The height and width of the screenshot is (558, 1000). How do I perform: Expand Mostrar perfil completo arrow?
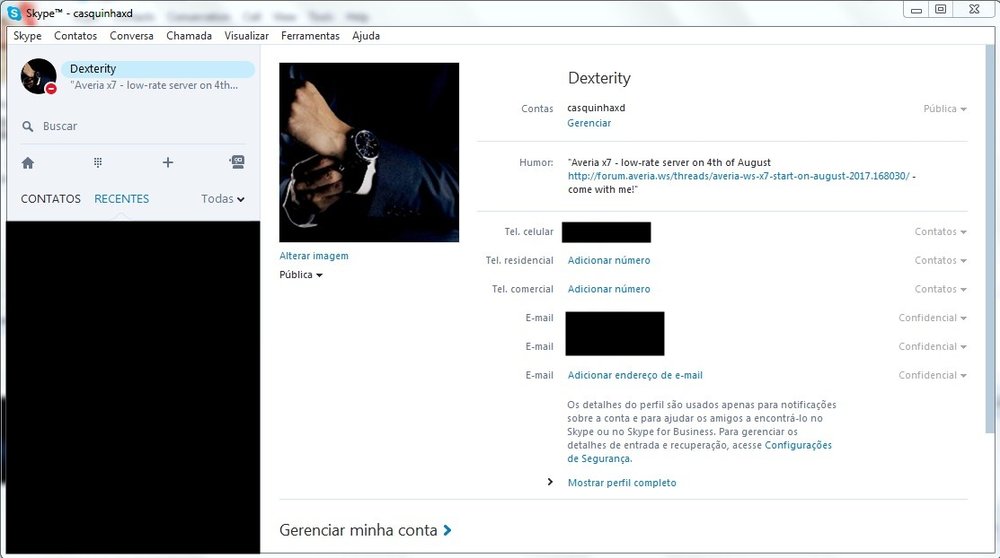pyautogui.click(x=550, y=482)
